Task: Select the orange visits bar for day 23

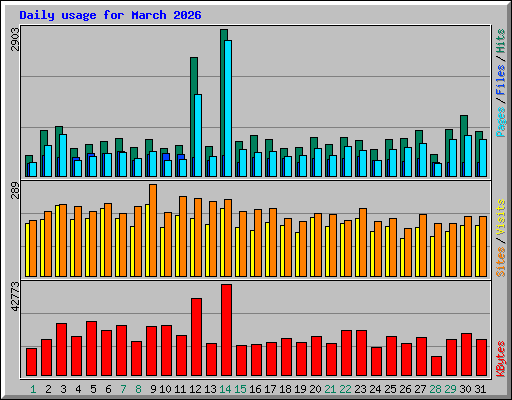Action: point(363,242)
